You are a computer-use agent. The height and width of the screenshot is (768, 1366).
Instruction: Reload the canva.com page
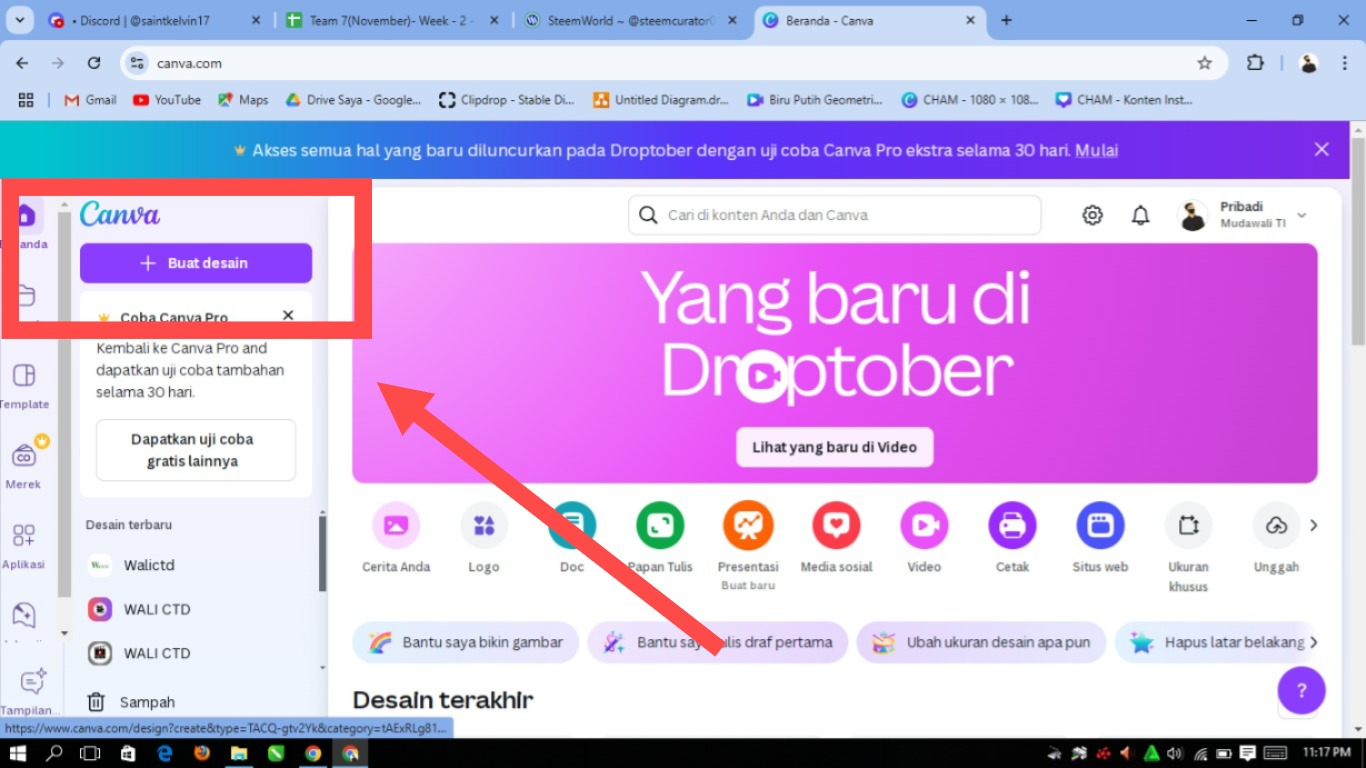tap(94, 63)
